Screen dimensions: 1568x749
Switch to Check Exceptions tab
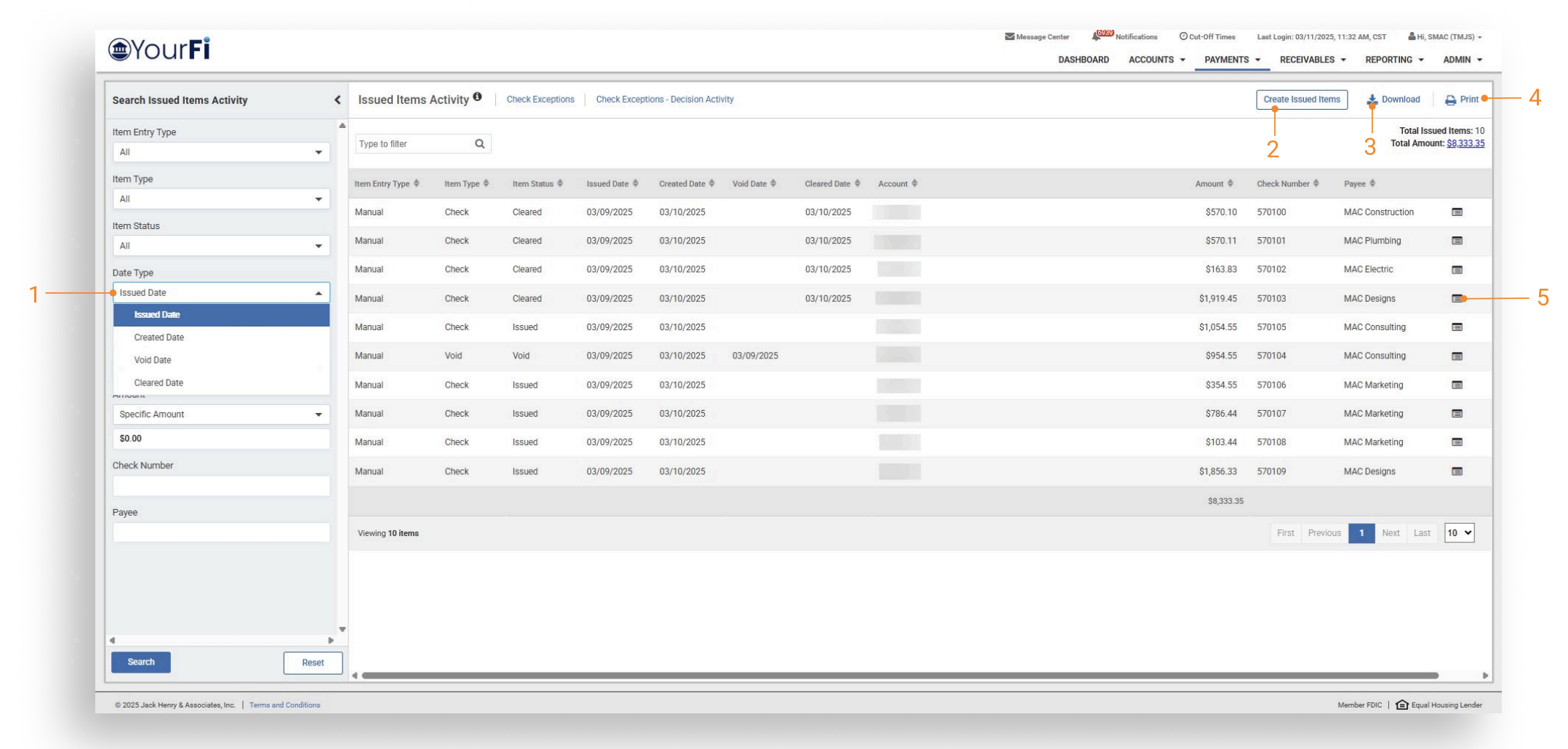click(540, 100)
